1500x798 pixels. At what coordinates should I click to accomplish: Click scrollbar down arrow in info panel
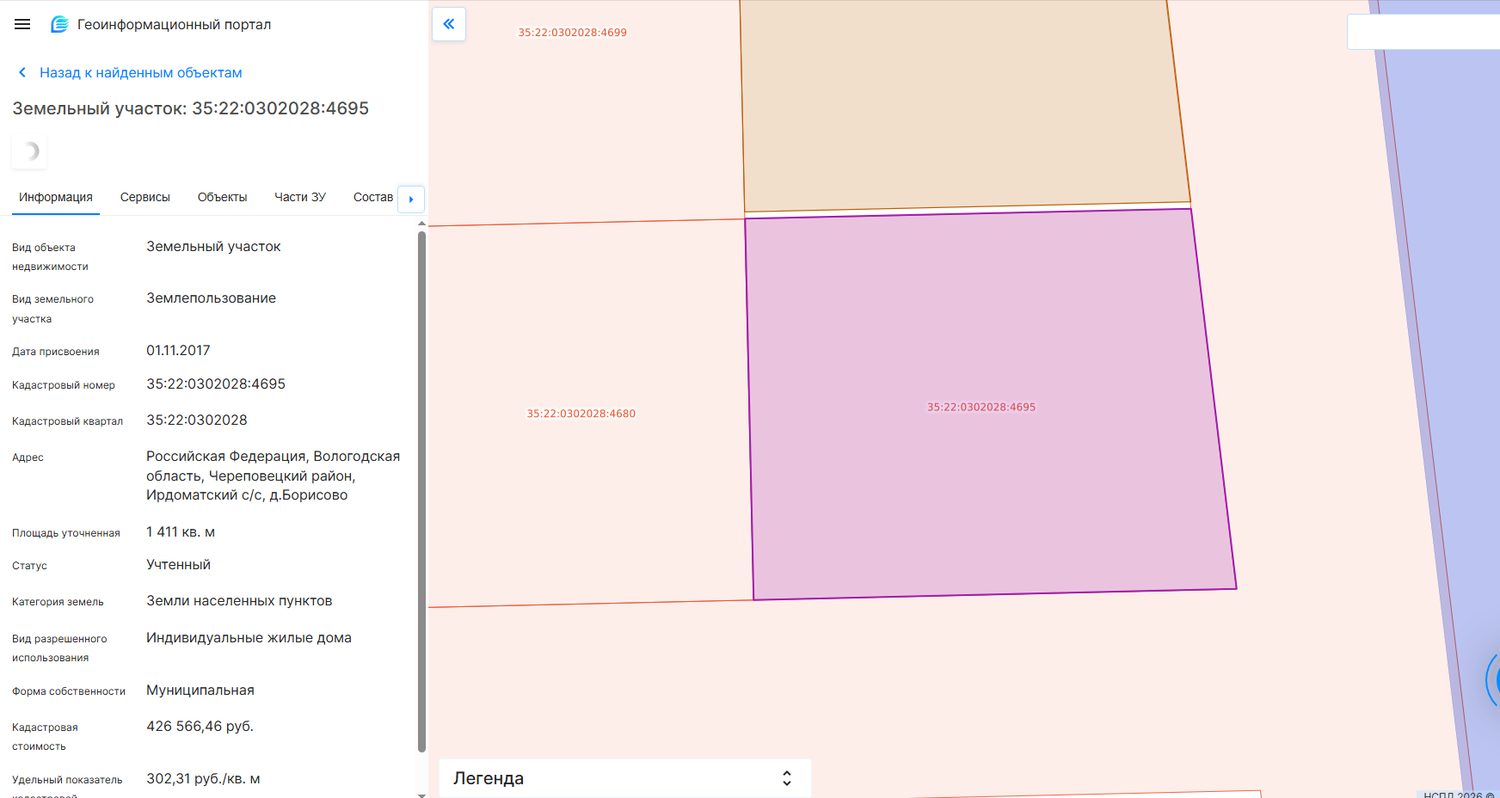coord(421,794)
